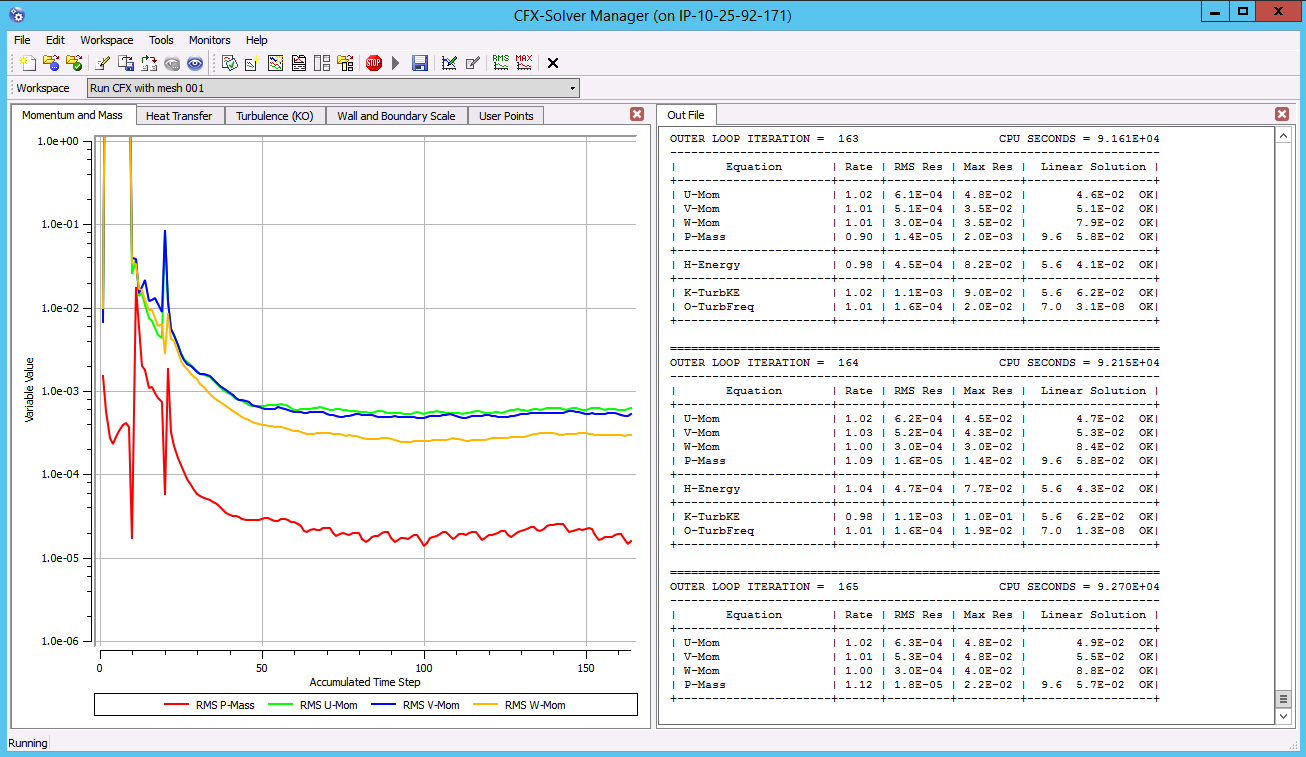
Task: Click H-Energy row in iteration 164
Action: coord(914,488)
